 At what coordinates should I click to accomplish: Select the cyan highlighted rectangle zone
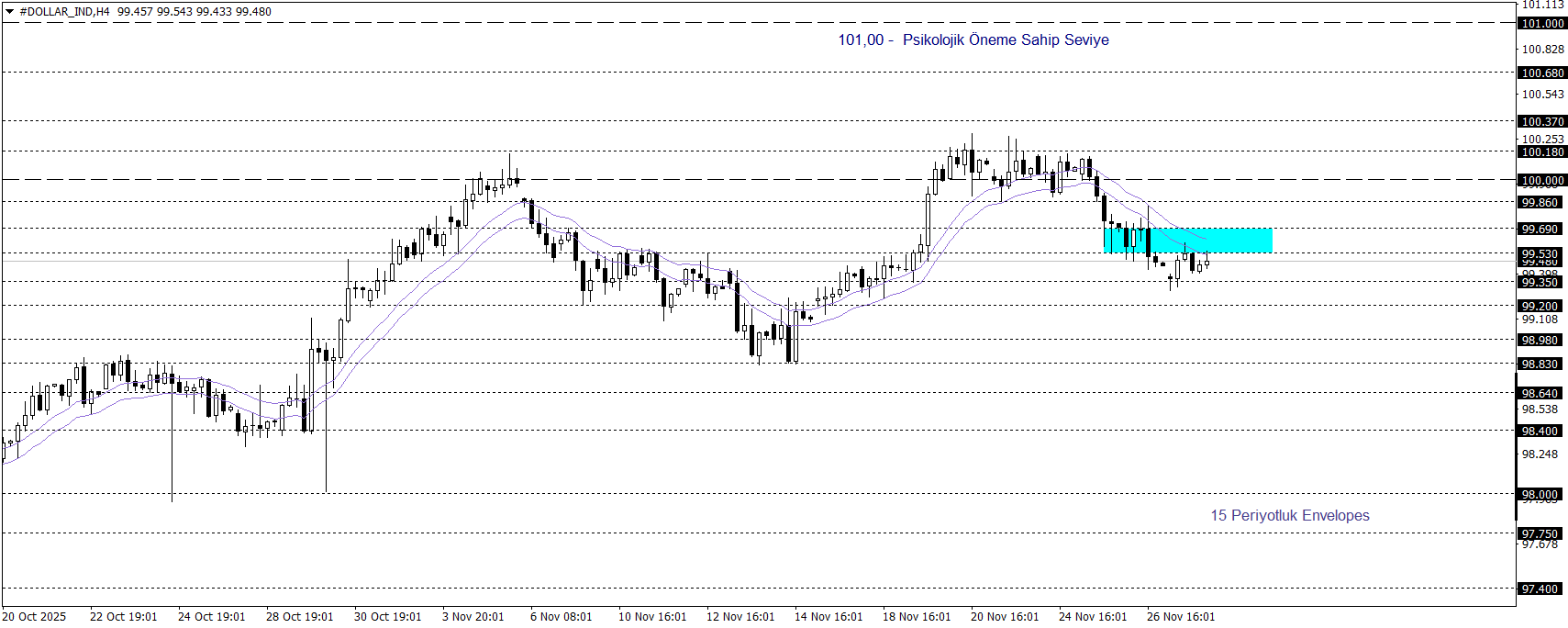[x=1187, y=241]
